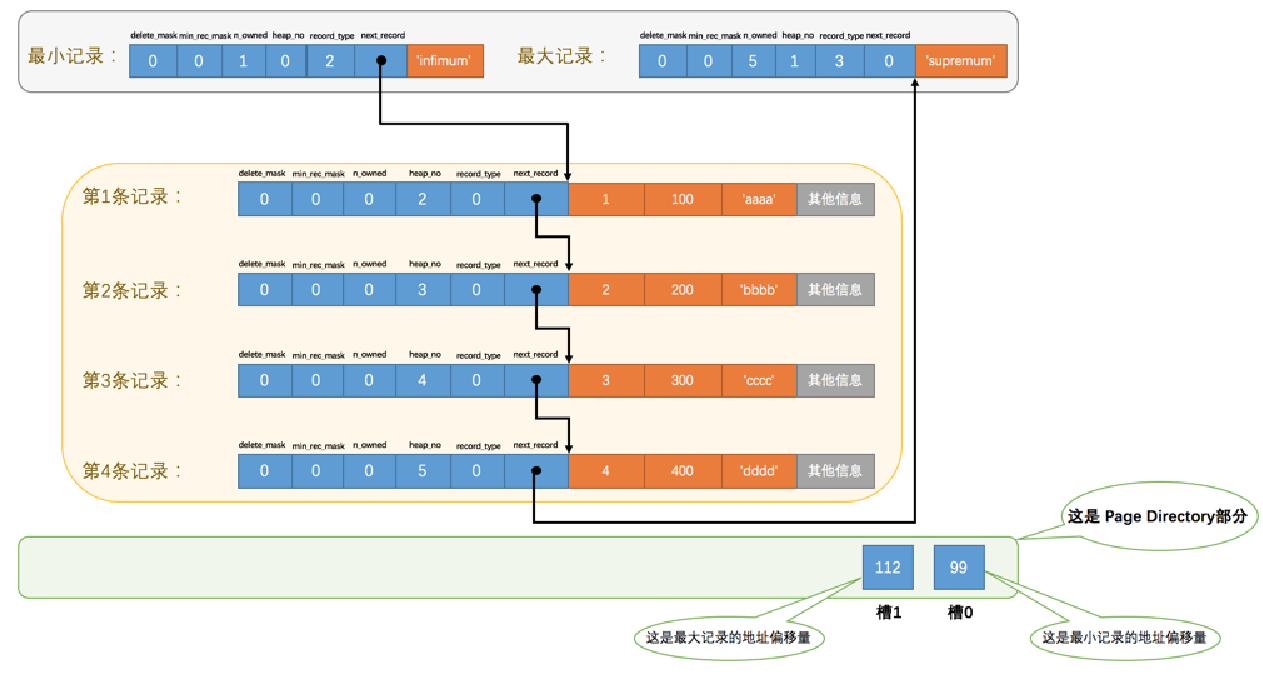Click the orange cell containing 200
The width and height of the screenshot is (1263, 675).
682,289
